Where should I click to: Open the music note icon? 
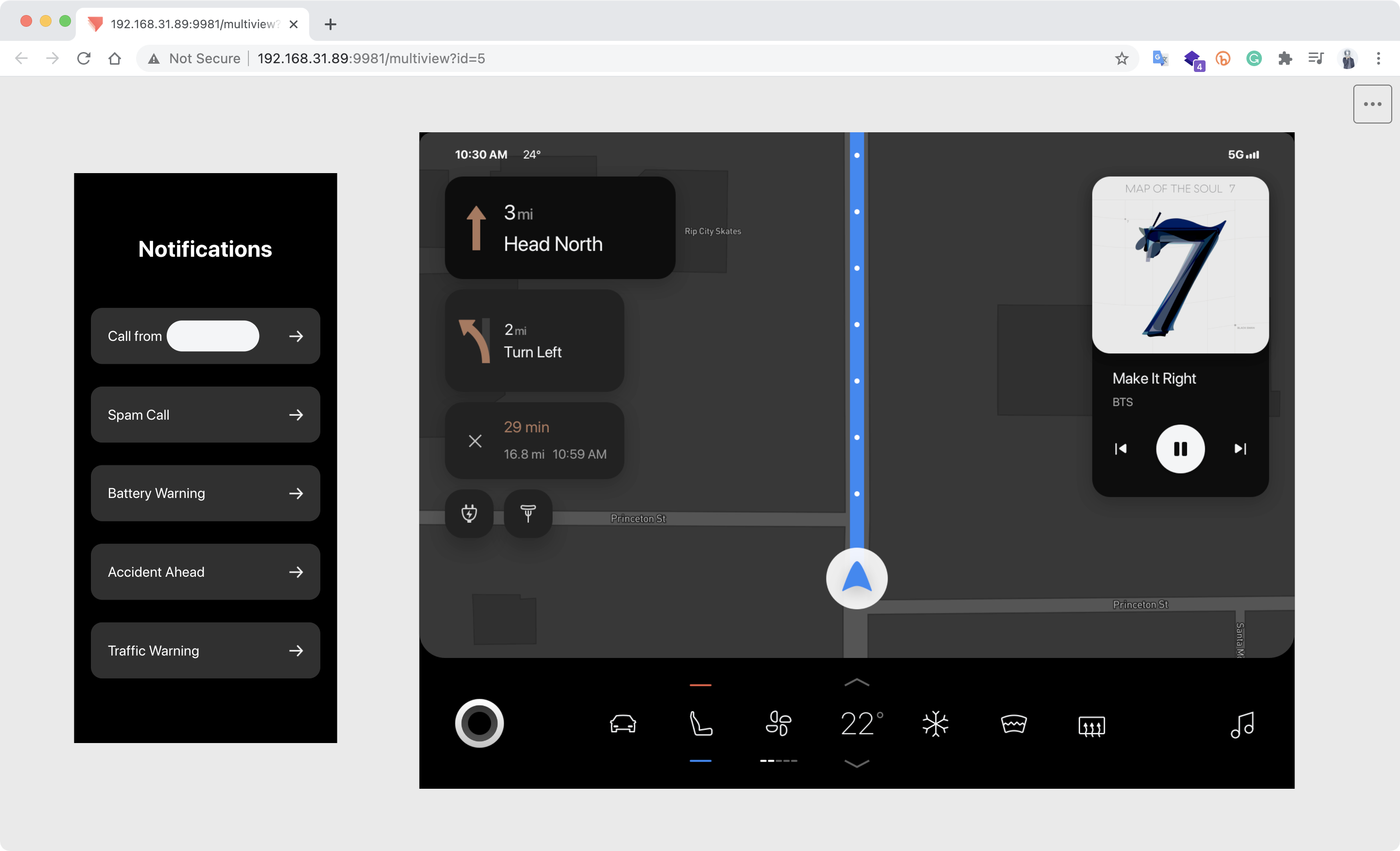click(x=1242, y=725)
